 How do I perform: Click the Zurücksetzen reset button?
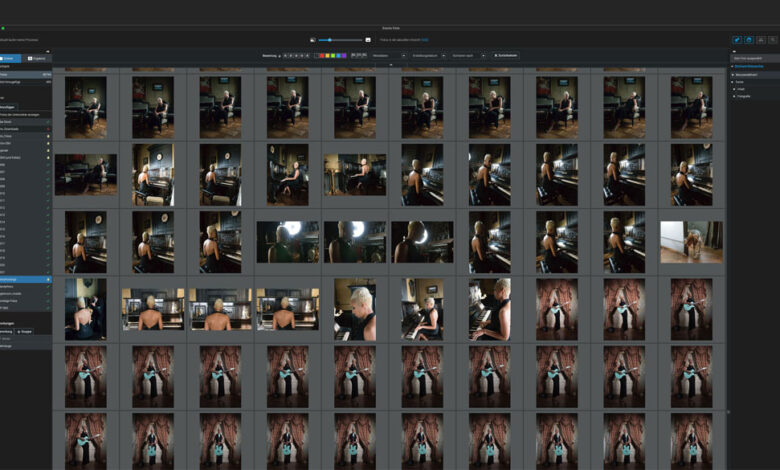point(506,55)
